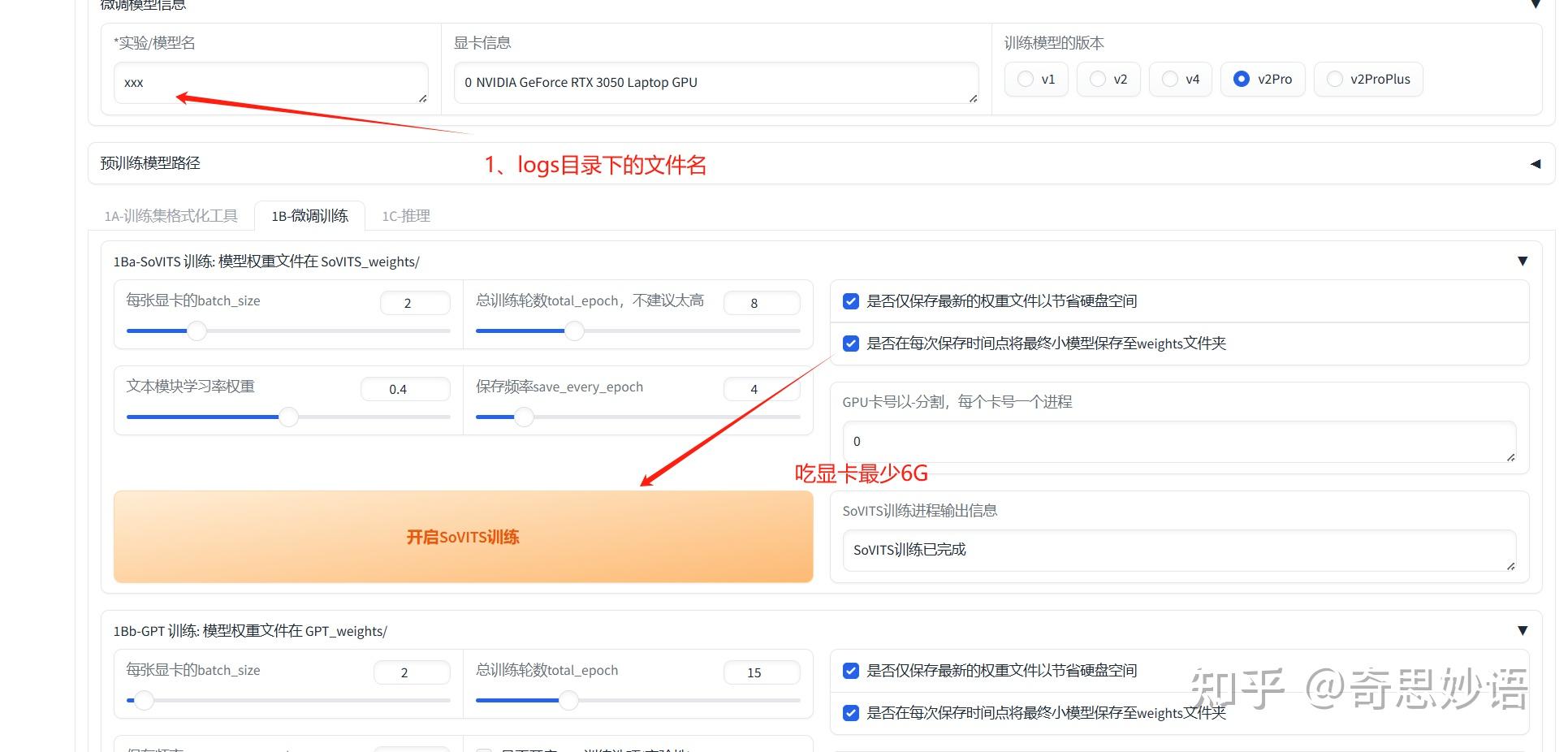Adjust the 文本模块学习率权重 slider
The width and height of the screenshot is (1568, 752).
(288, 417)
